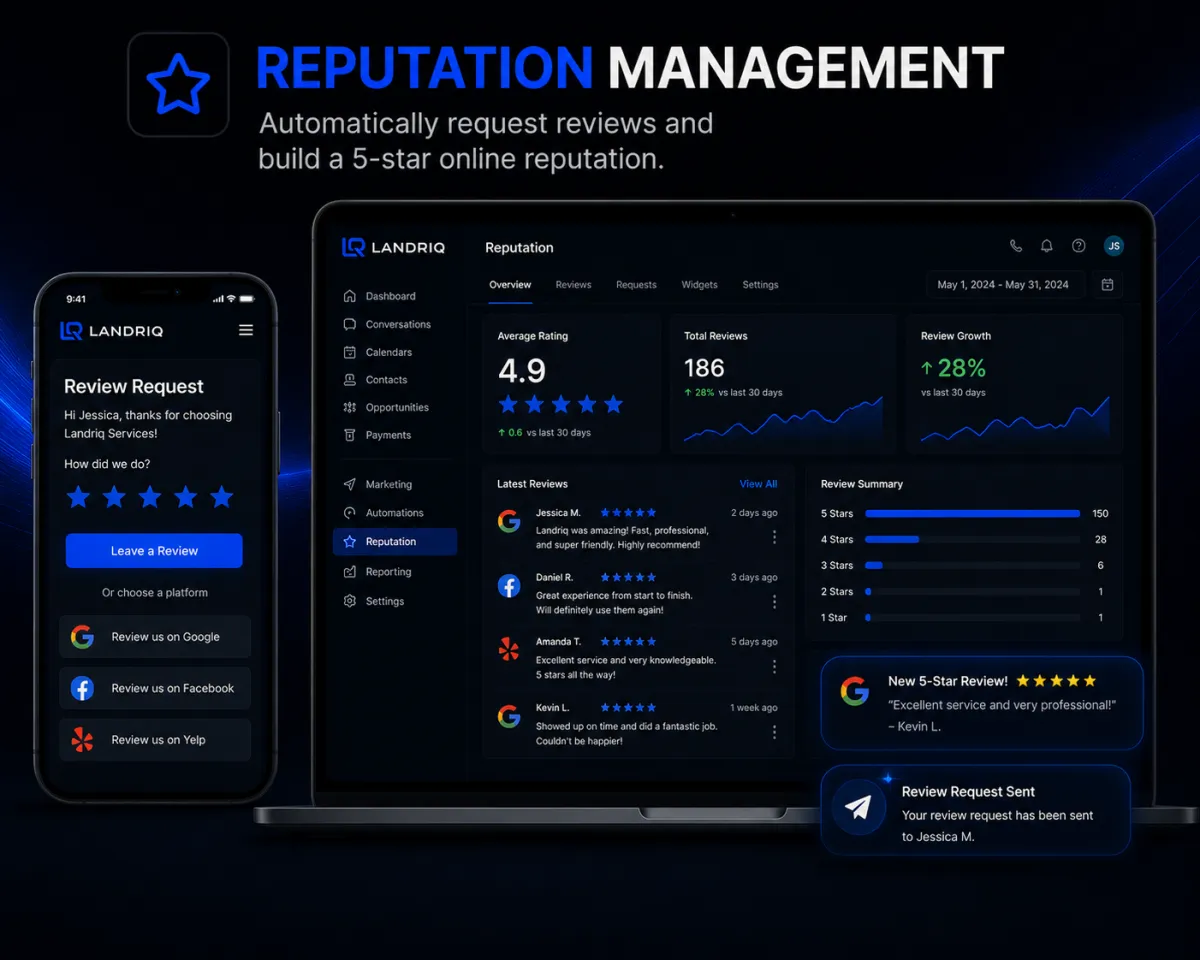Open options menu for Jessica M. review
Viewport: 1200px width, 960px height.
(x=774, y=537)
